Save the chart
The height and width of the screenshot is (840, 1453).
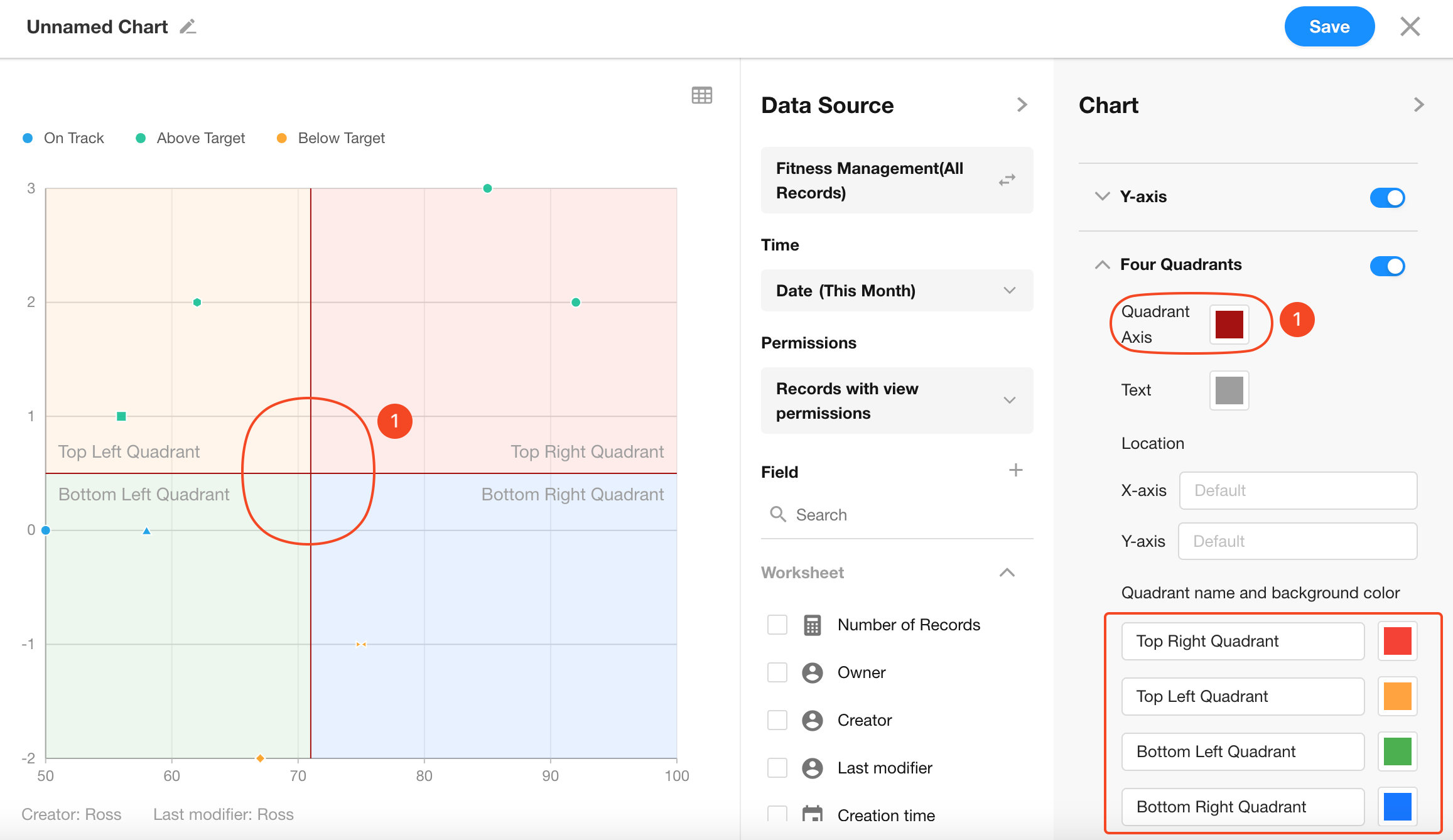(1329, 27)
